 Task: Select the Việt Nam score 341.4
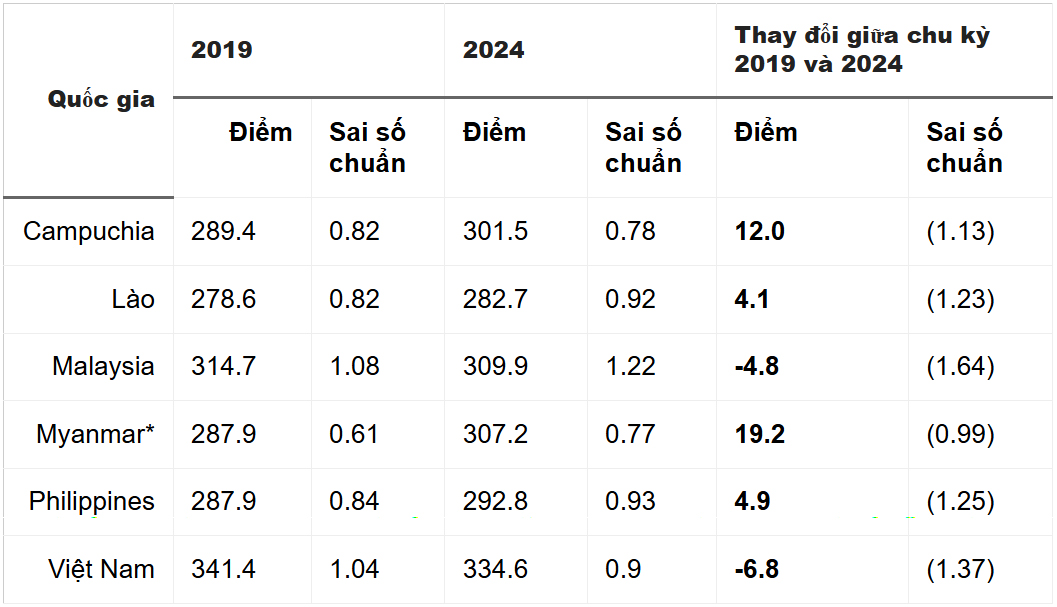pos(223,570)
